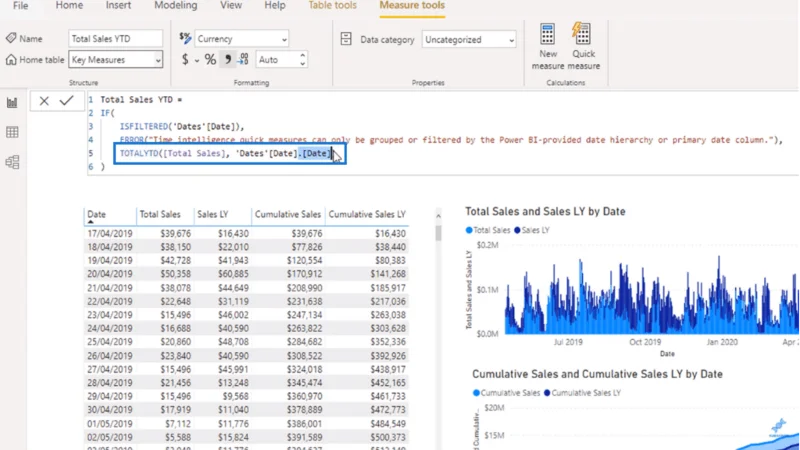Select the 30/04/2019 date cell

tap(110, 410)
